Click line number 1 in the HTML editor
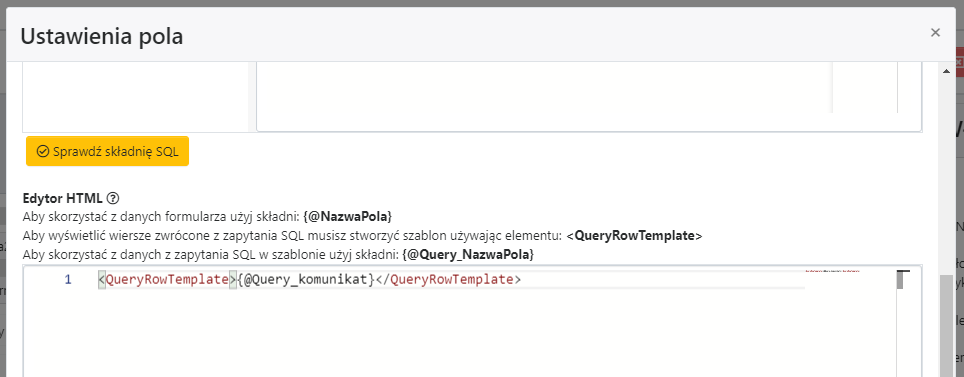The height and width of the screenshot is (377, 964). click(x=68, y=280)
